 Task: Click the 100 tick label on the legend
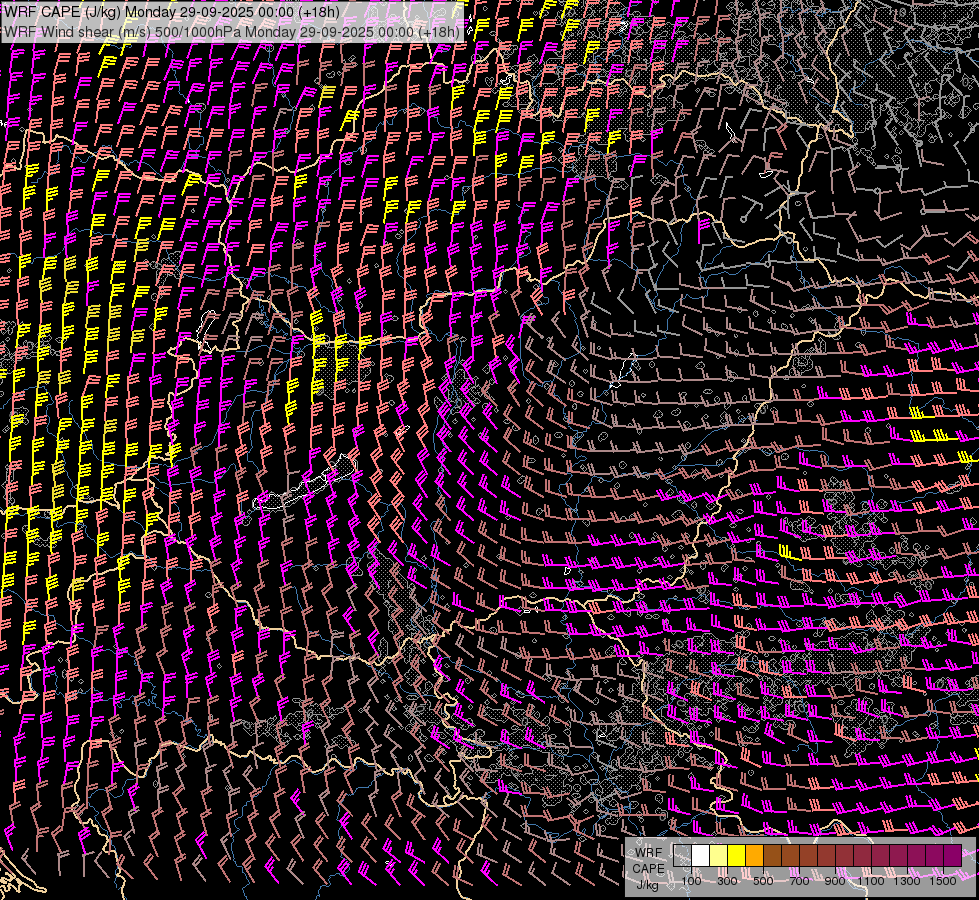691,881
